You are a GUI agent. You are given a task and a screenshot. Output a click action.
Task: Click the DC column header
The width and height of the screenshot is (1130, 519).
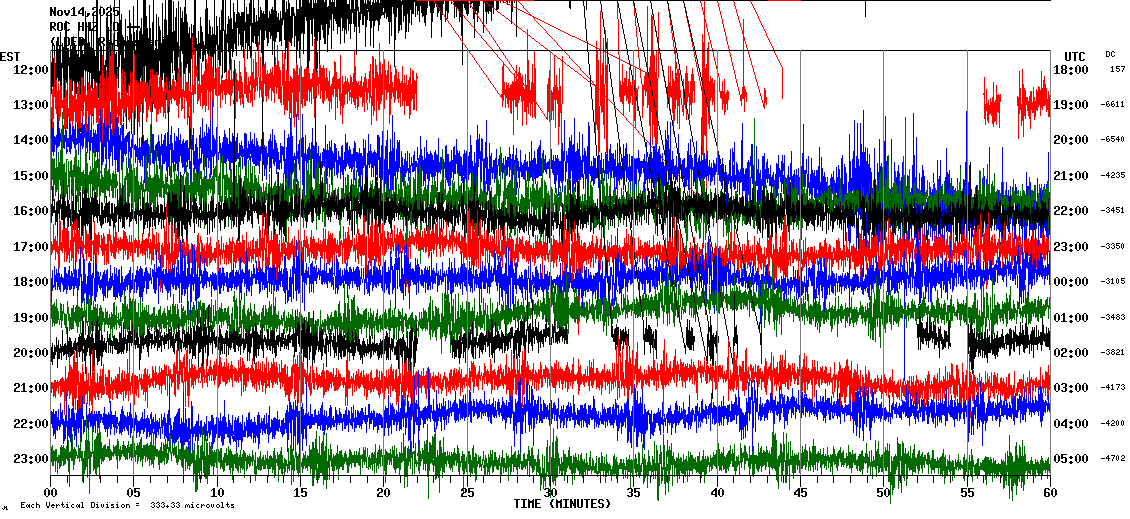click(1110, 54)
